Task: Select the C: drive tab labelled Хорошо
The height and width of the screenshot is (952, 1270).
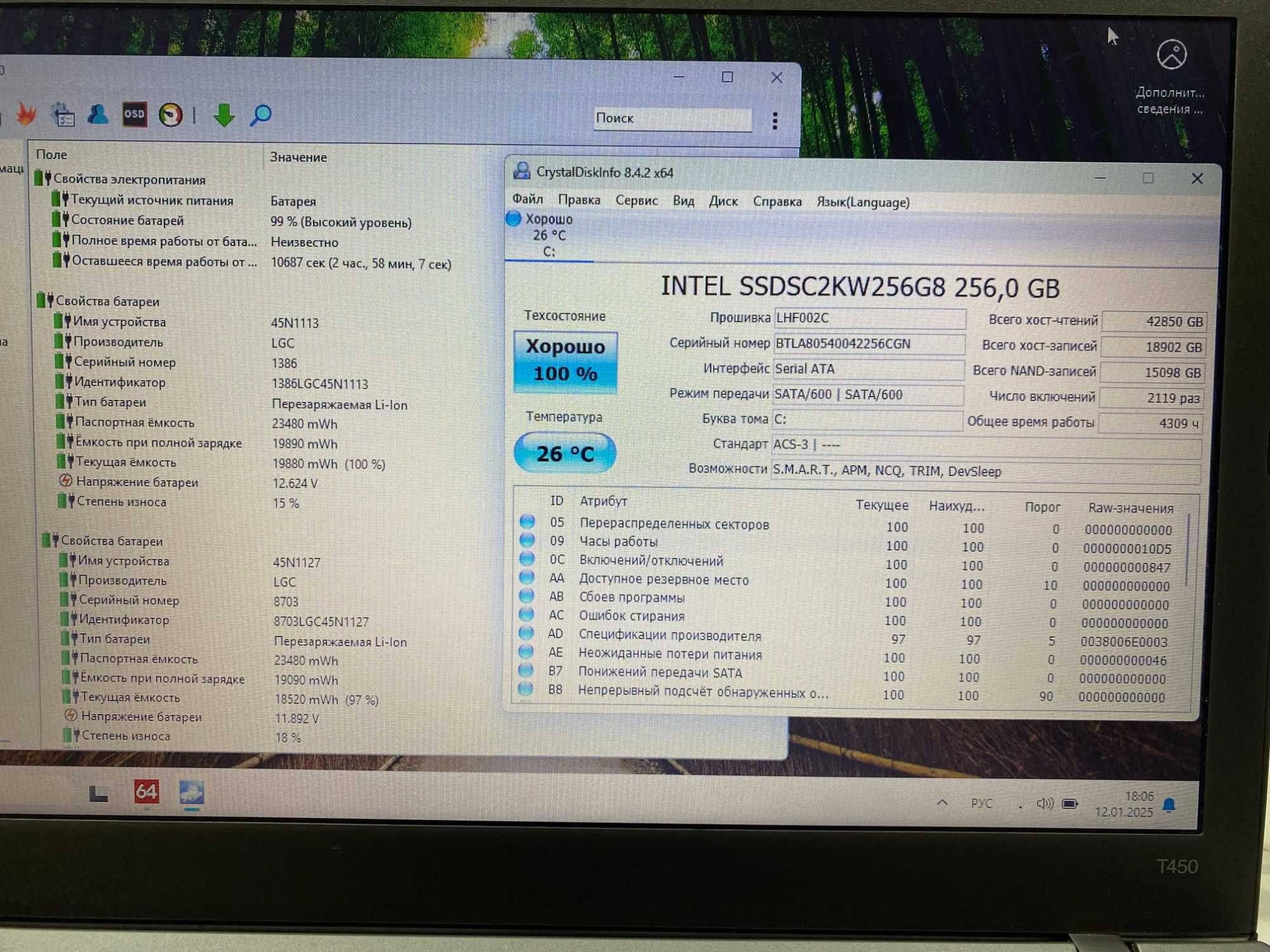Action: tap(549, 235)
